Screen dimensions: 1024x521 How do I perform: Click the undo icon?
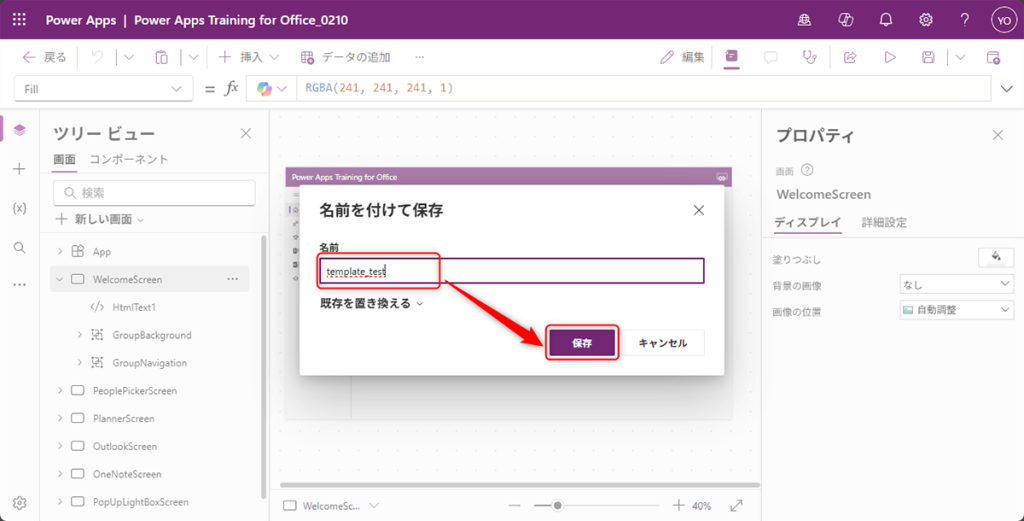(x=97, y=57)
